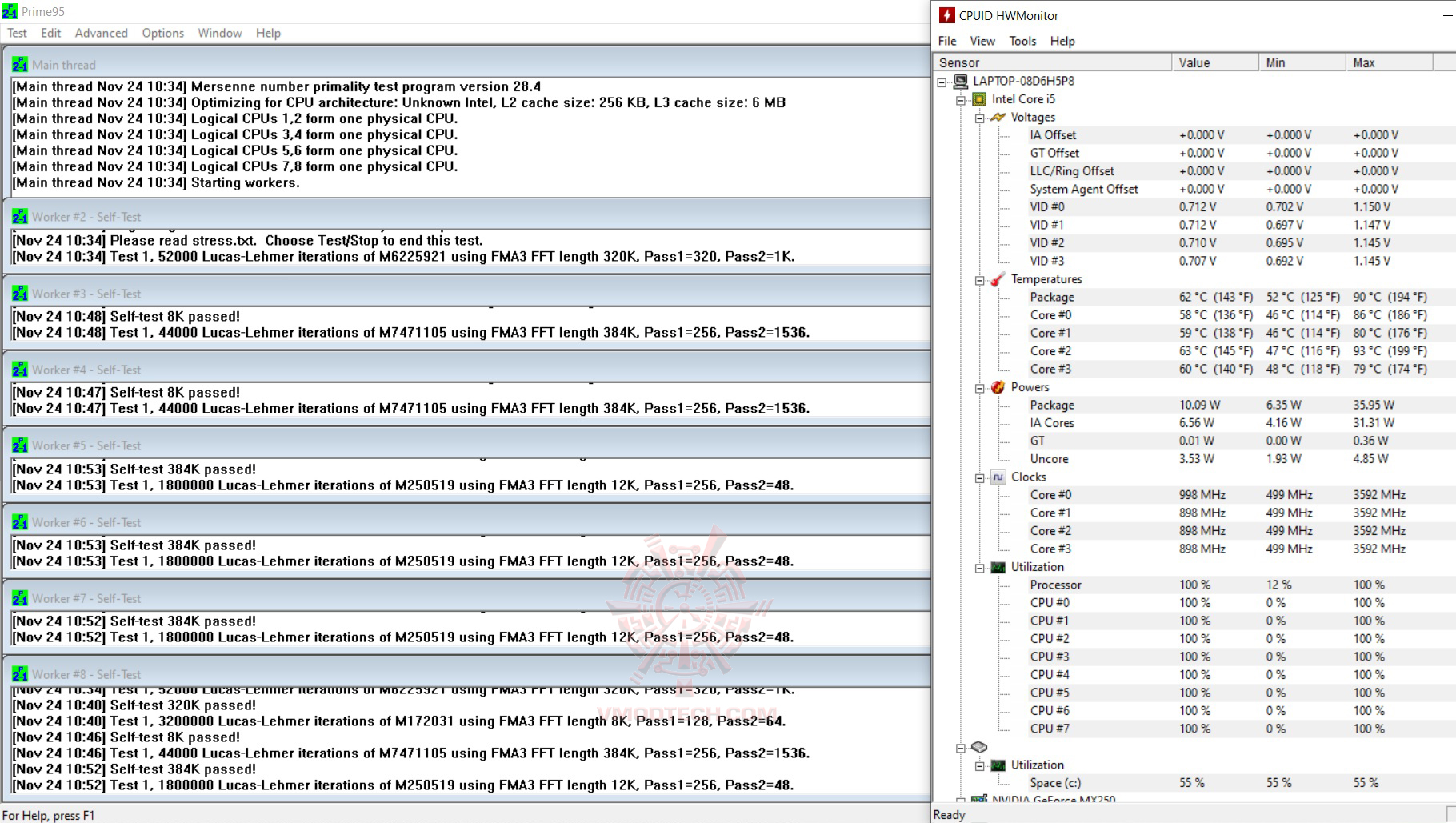Screen dimensions: 1456x823
Task: Select the VID #0 voltage row
Action: coord(1240,207)
